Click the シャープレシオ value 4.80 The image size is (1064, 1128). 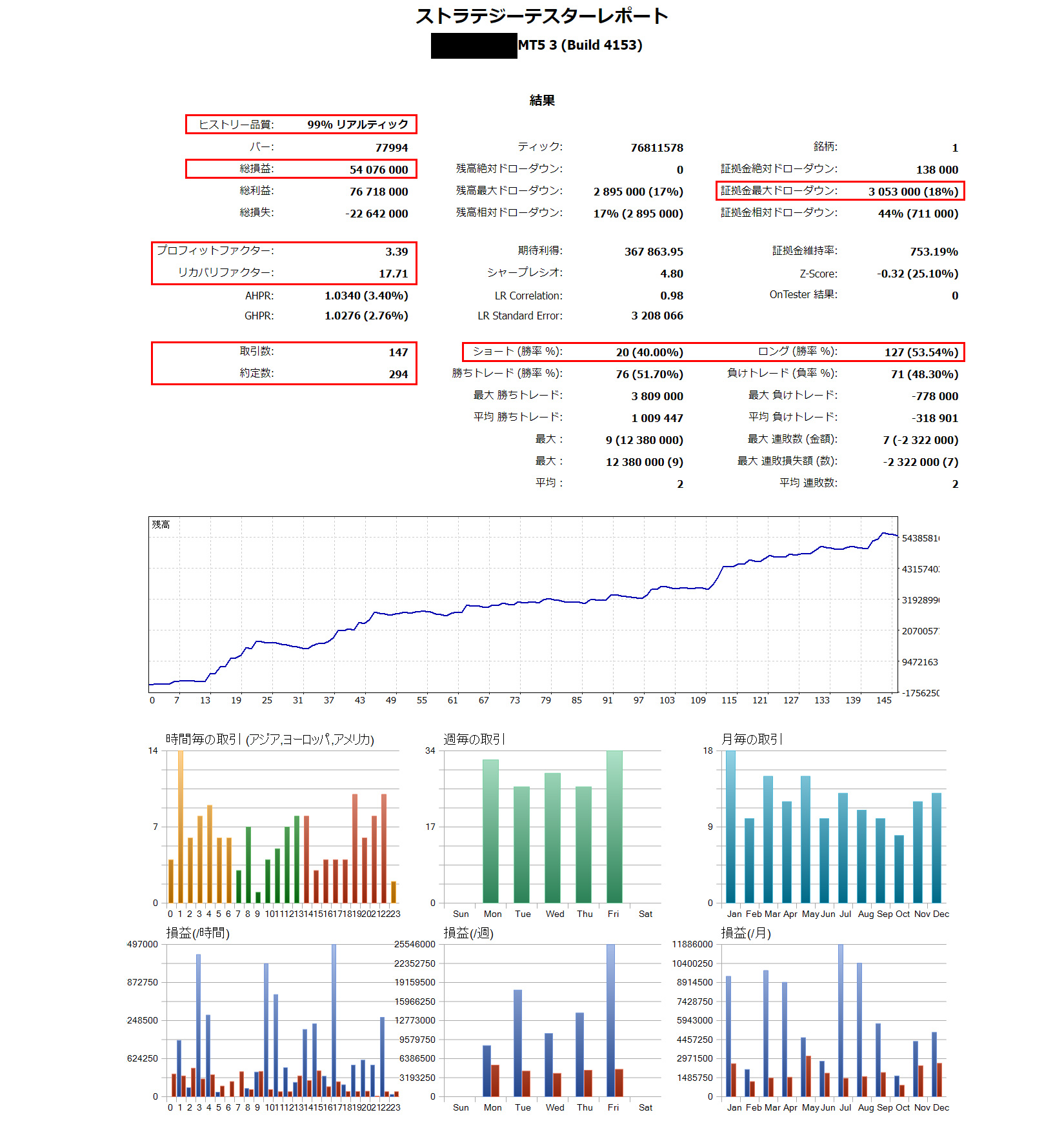point(672,274)
